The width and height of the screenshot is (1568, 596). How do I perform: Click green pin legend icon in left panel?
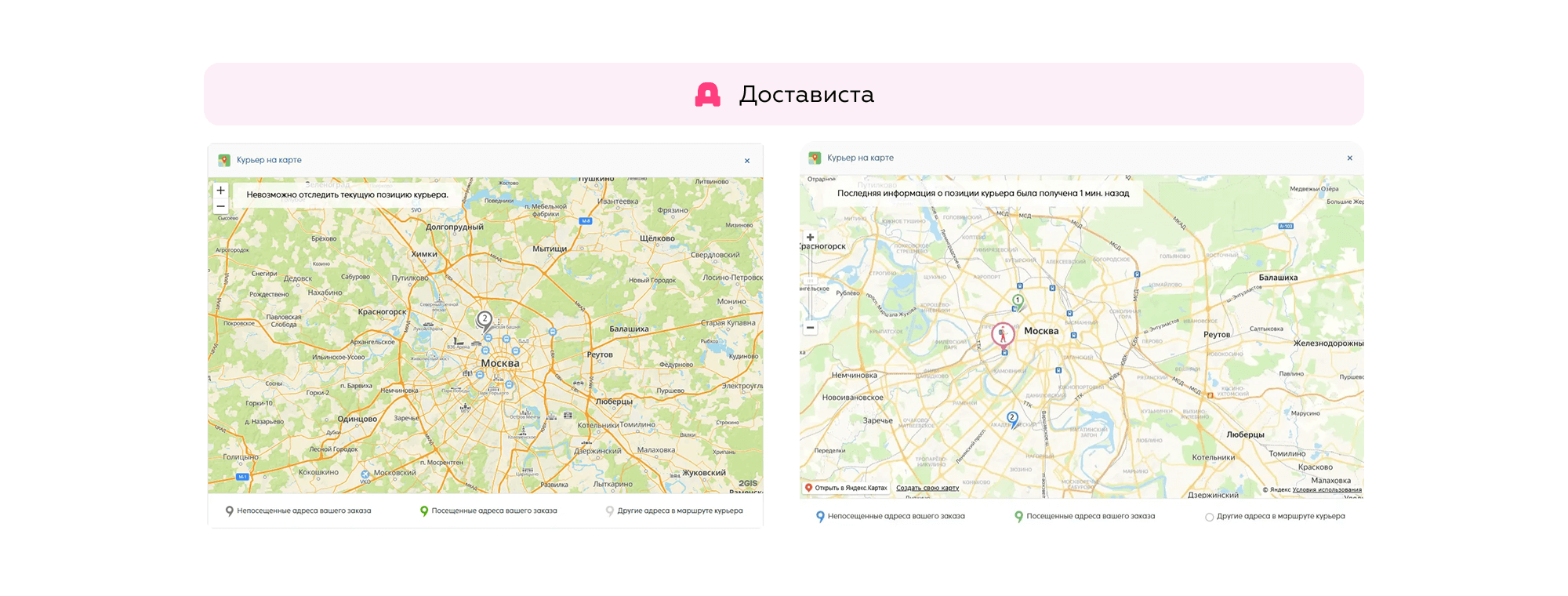424,511
